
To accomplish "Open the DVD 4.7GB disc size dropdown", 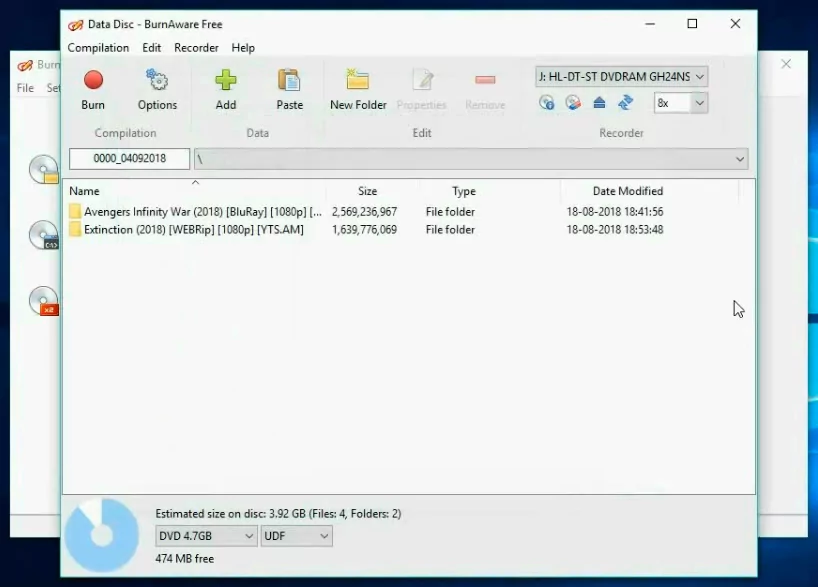I will tap(206, 536).
